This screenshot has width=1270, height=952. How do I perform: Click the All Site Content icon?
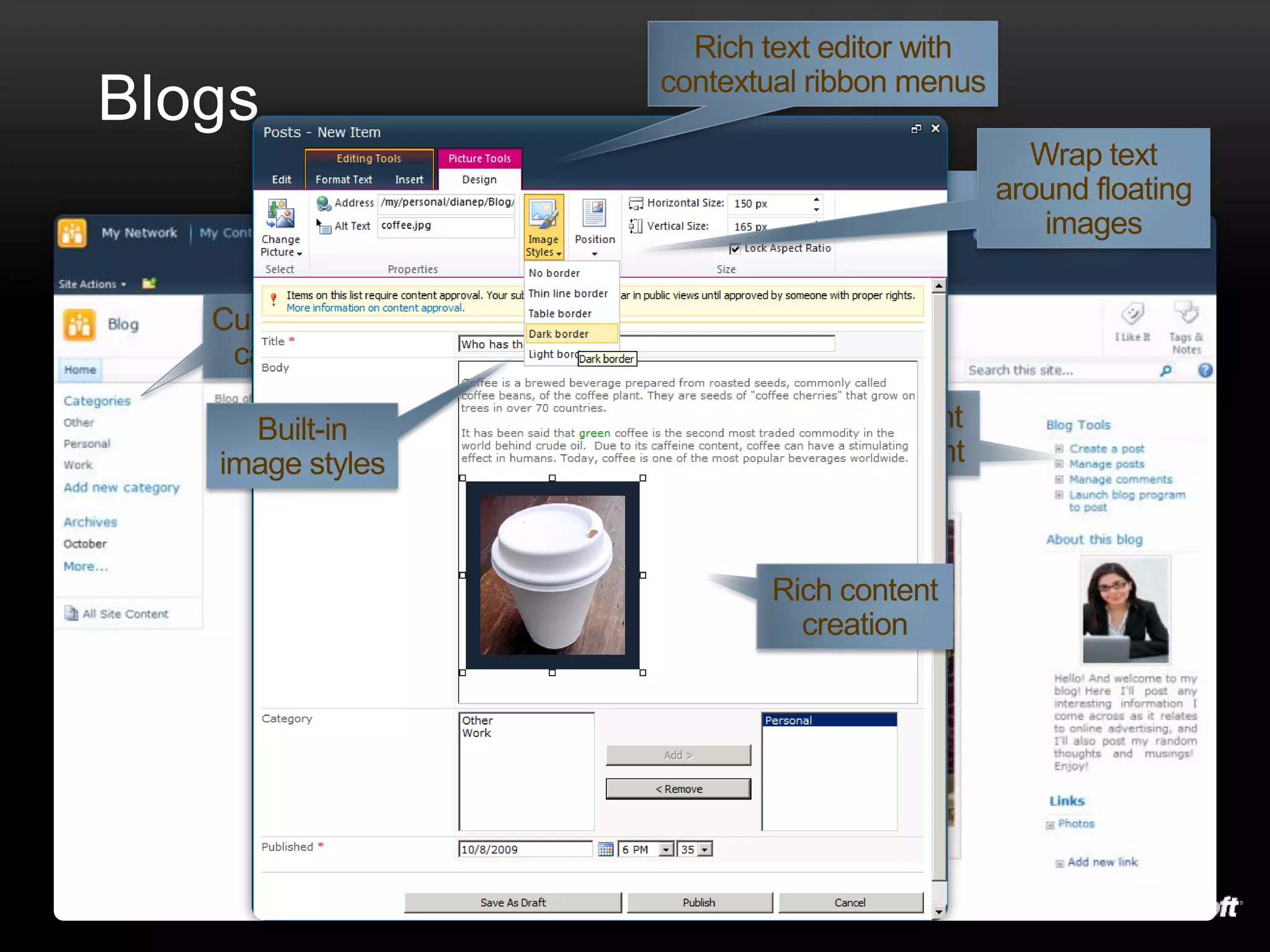[71, 614]
